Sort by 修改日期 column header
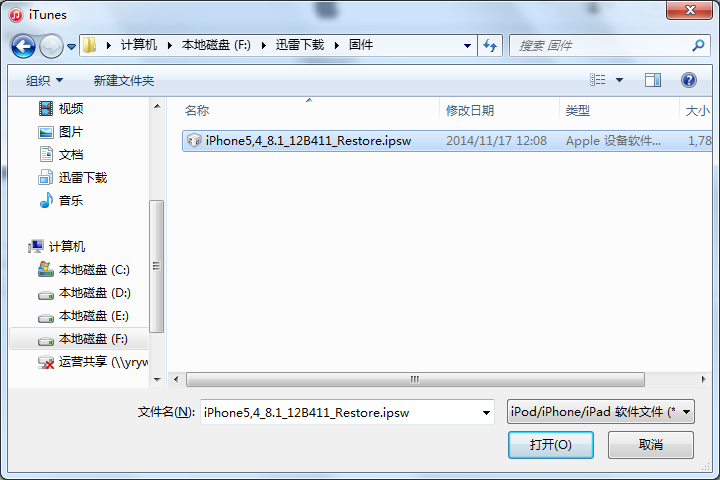 point(470,111)
